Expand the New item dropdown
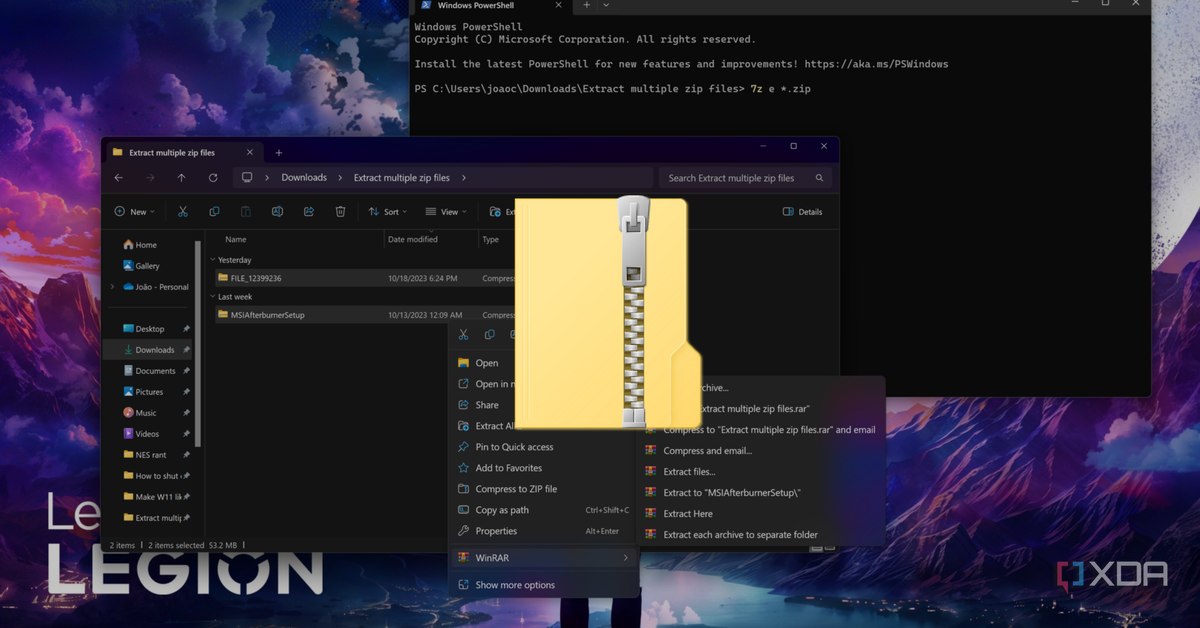The image size is (1200, 628). 134,212
